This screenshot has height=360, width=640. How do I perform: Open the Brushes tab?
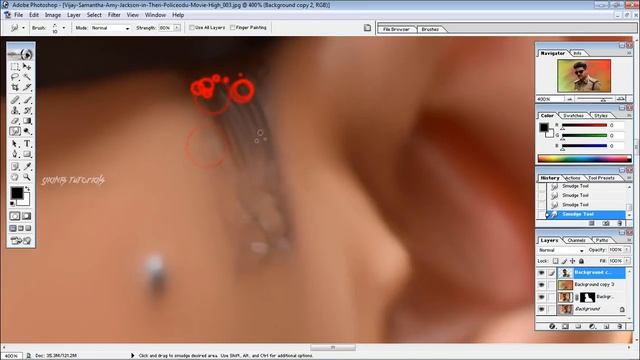(x=430, y=29)
